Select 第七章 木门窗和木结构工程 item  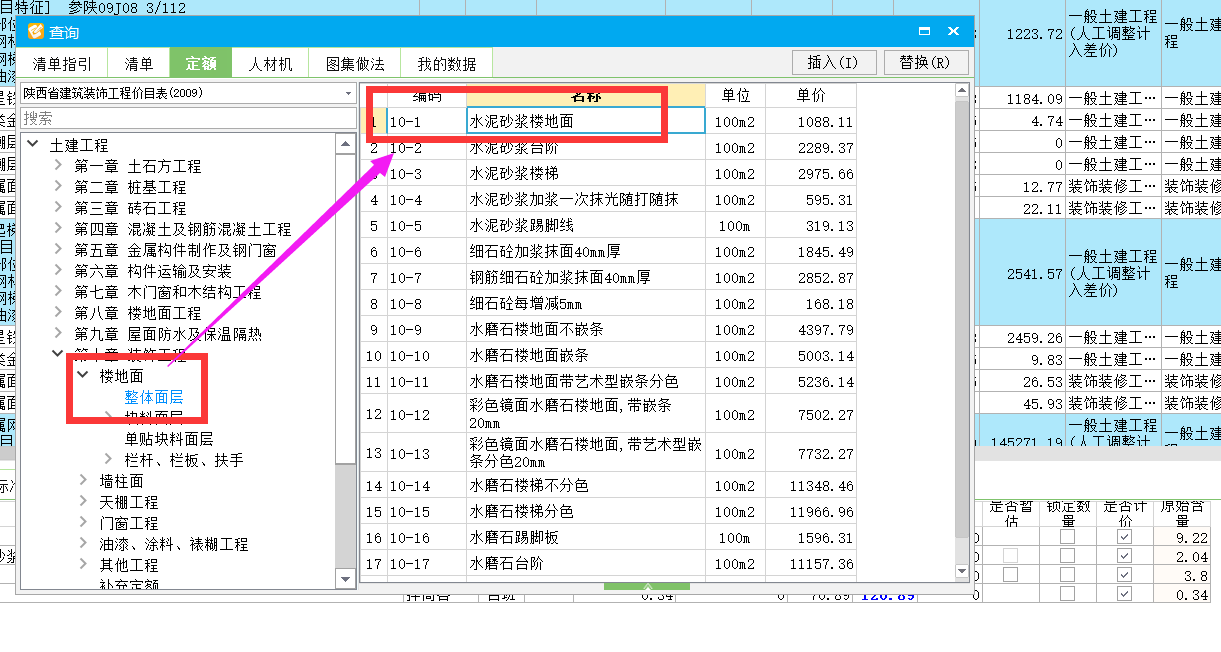click(167, 292)
